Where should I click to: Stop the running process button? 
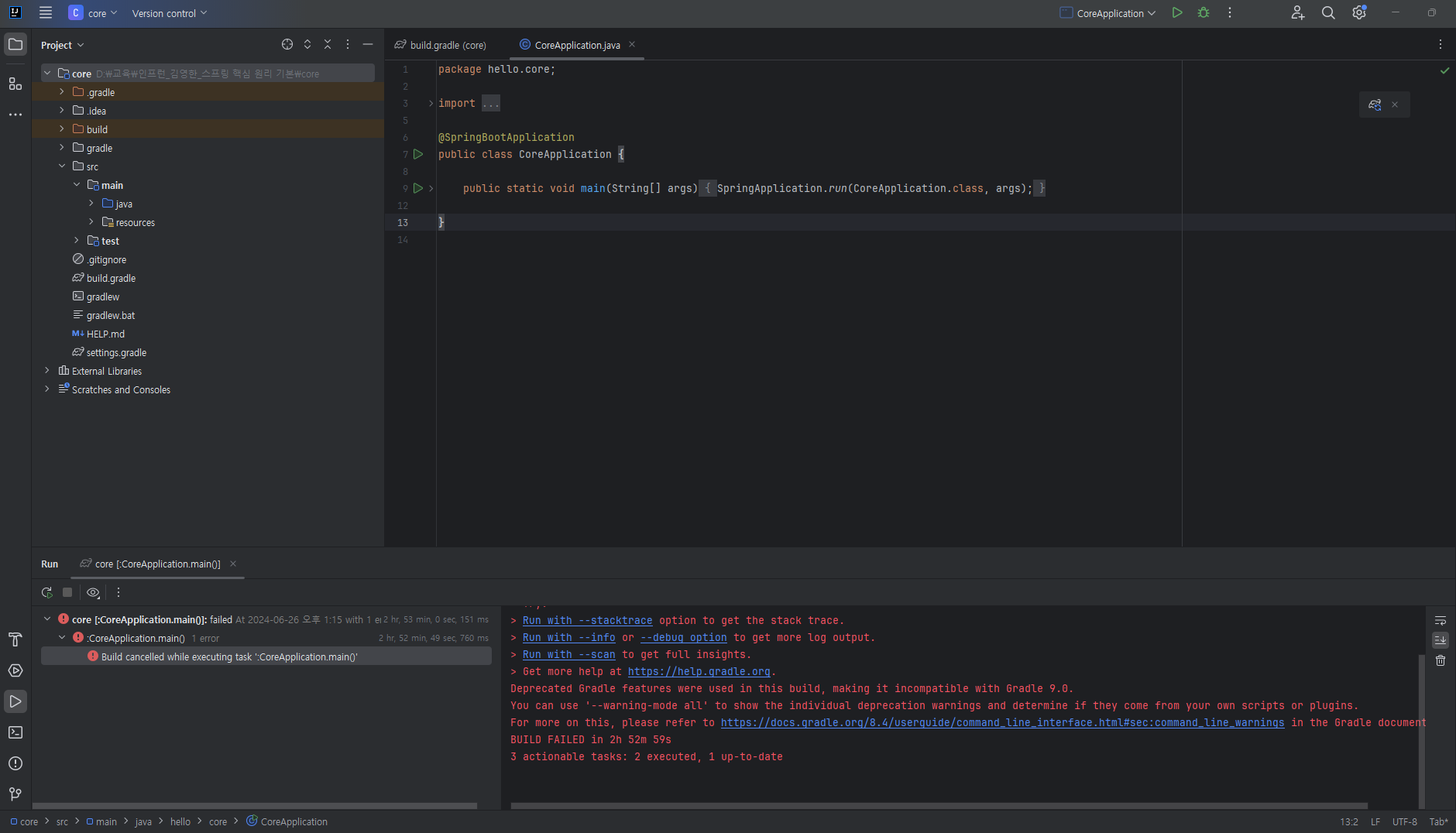(x=67, y=592)
